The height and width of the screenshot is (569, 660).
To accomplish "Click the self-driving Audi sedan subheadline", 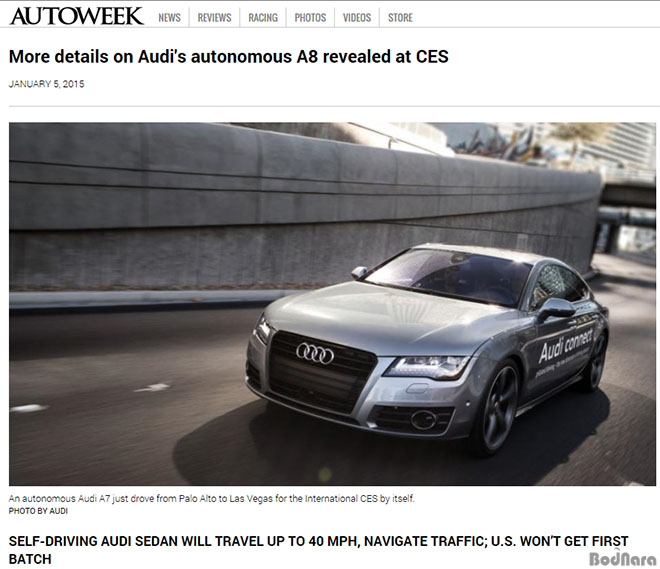I will click(318, 550).
